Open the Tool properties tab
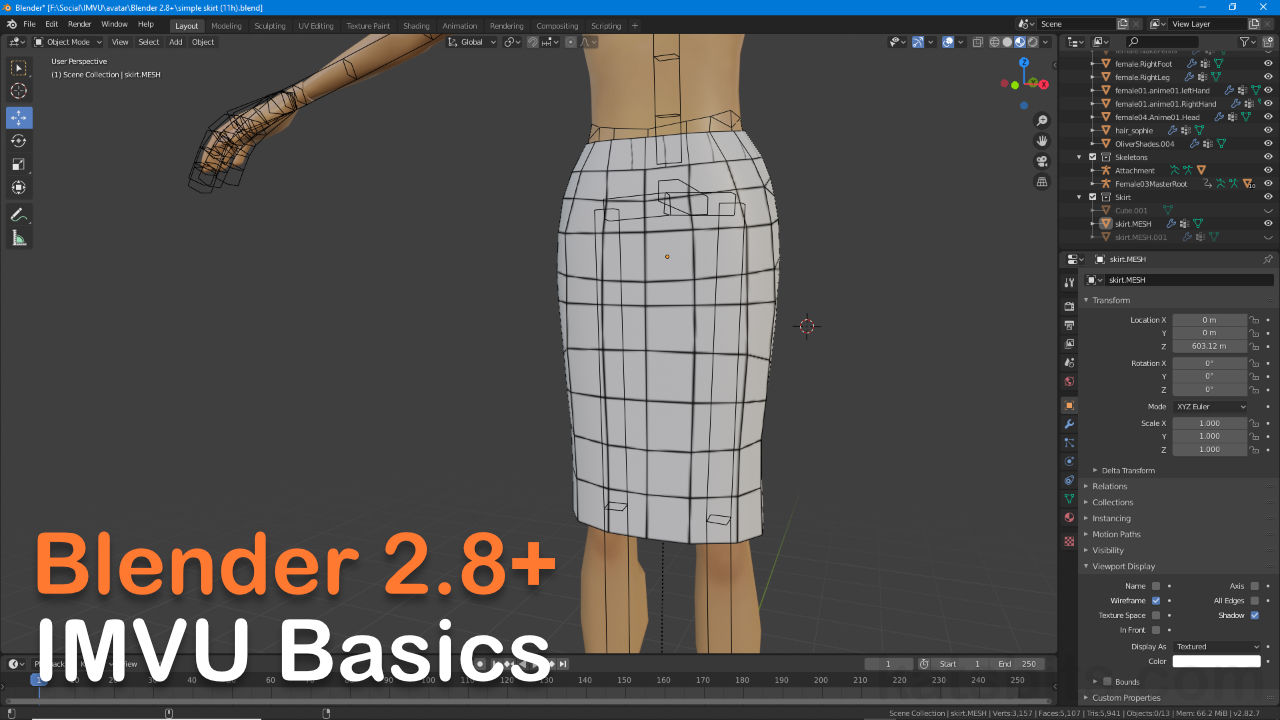1280x720 pixels. coord(1069,283)
